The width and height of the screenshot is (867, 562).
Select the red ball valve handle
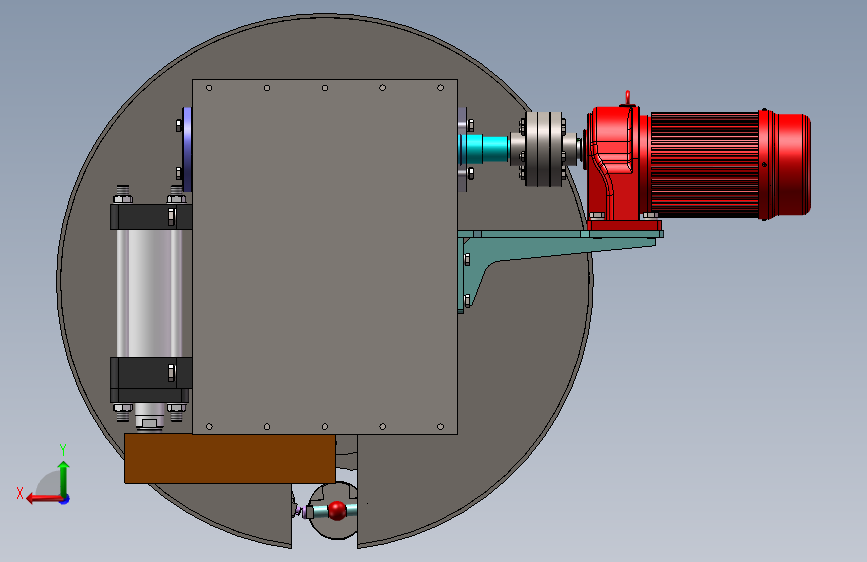coord(337,510)
